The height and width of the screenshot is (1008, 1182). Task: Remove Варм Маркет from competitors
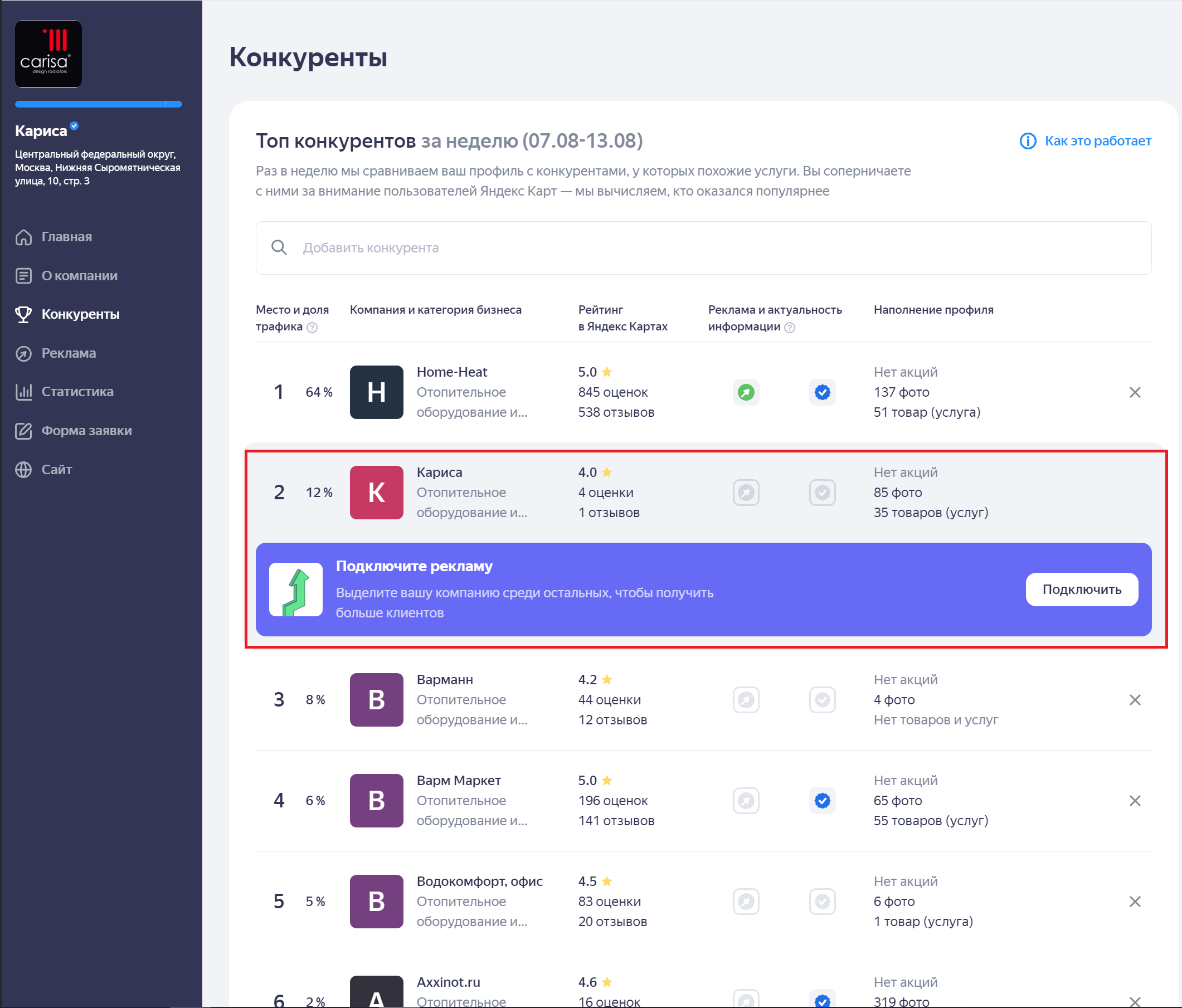[x=1135, y=801]
